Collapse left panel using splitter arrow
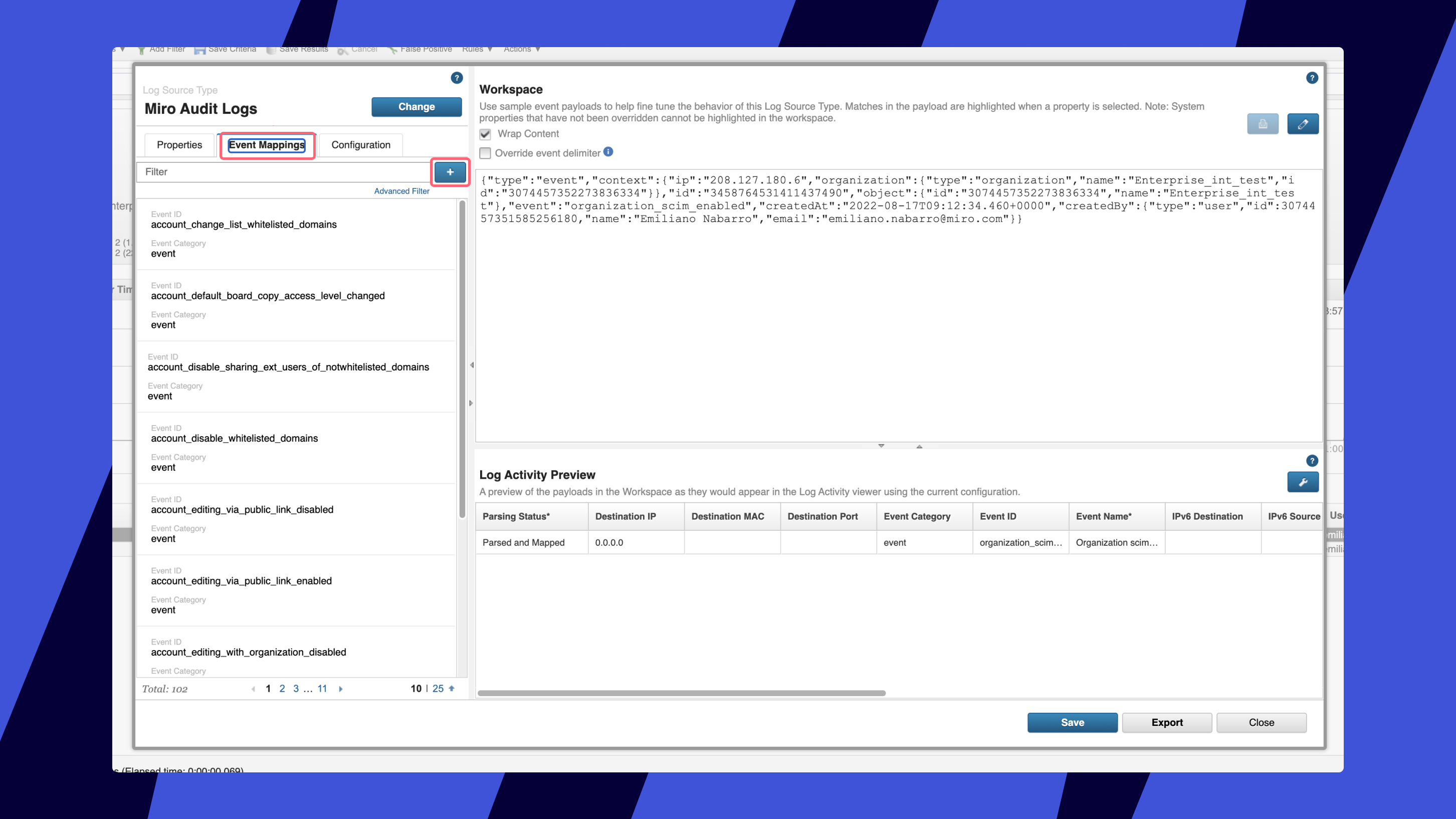Viewport: 1456px width, 819px height. 472,365
